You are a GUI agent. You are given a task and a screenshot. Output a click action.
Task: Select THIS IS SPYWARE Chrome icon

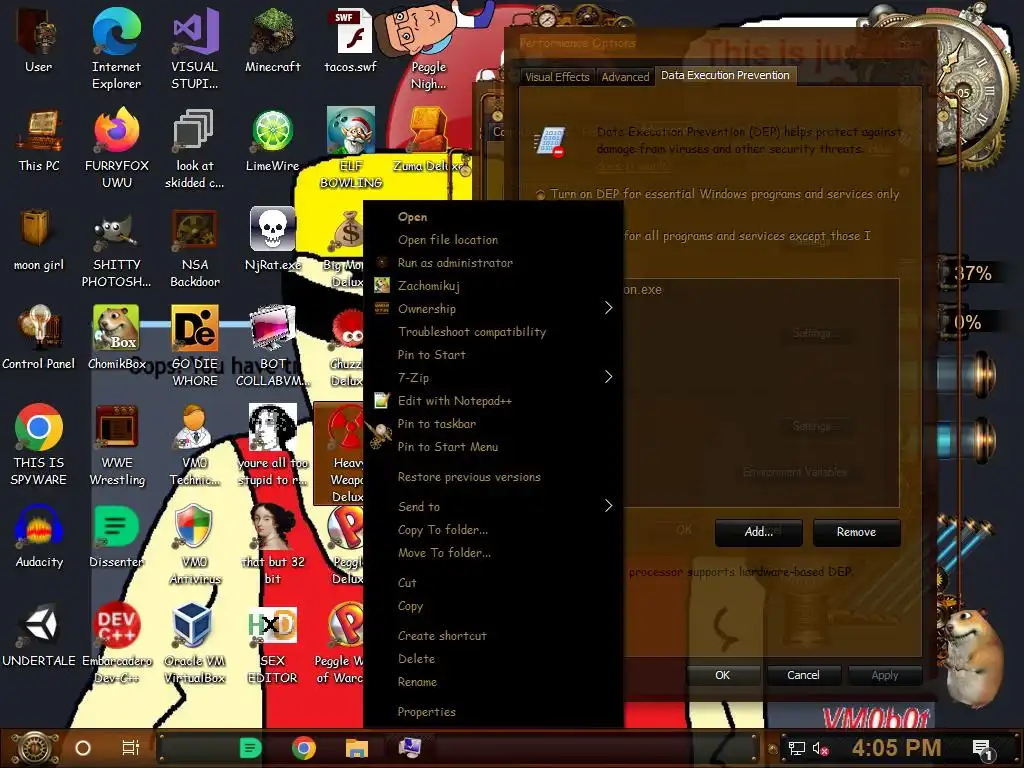(39, 445)
